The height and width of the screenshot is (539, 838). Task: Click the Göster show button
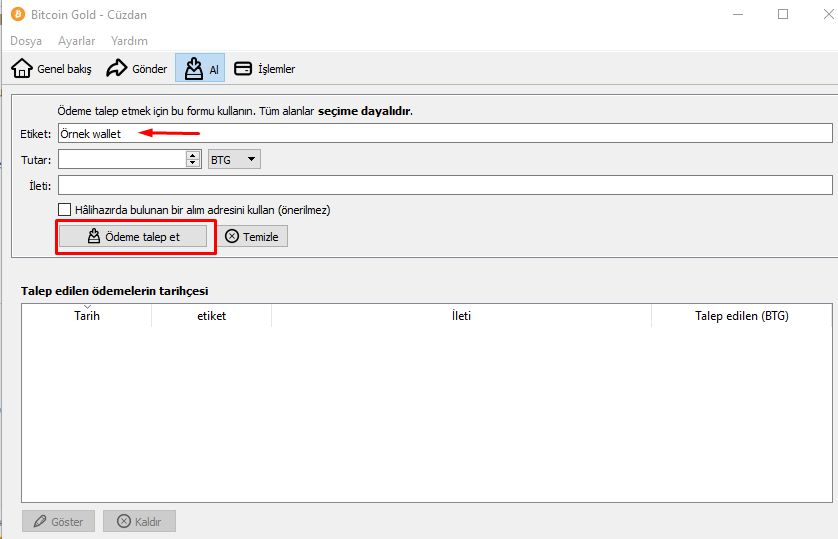point(58,521)
